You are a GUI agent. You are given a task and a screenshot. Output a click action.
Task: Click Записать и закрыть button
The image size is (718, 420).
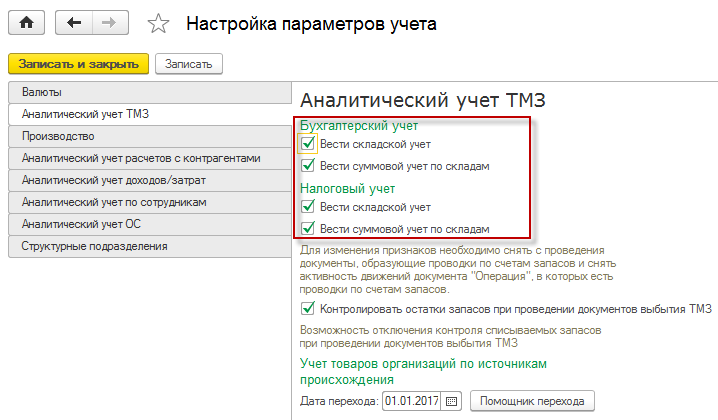pos(78,63)
